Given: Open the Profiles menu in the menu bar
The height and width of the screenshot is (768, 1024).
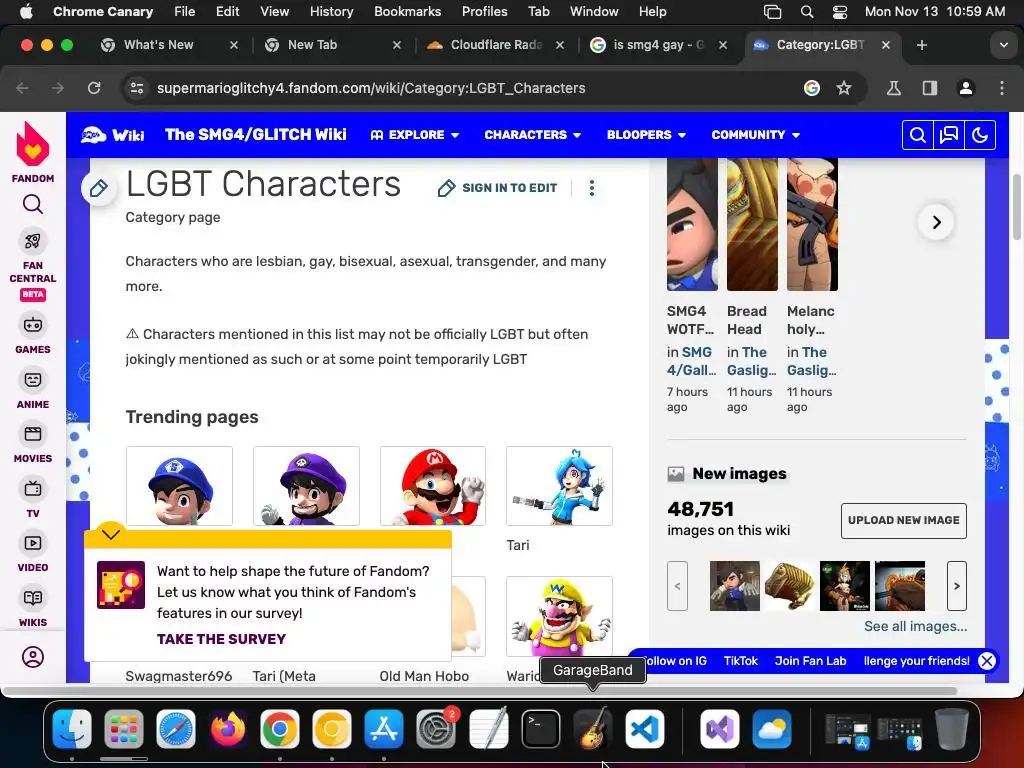Looking at the screenshot, I should [484, 11].
